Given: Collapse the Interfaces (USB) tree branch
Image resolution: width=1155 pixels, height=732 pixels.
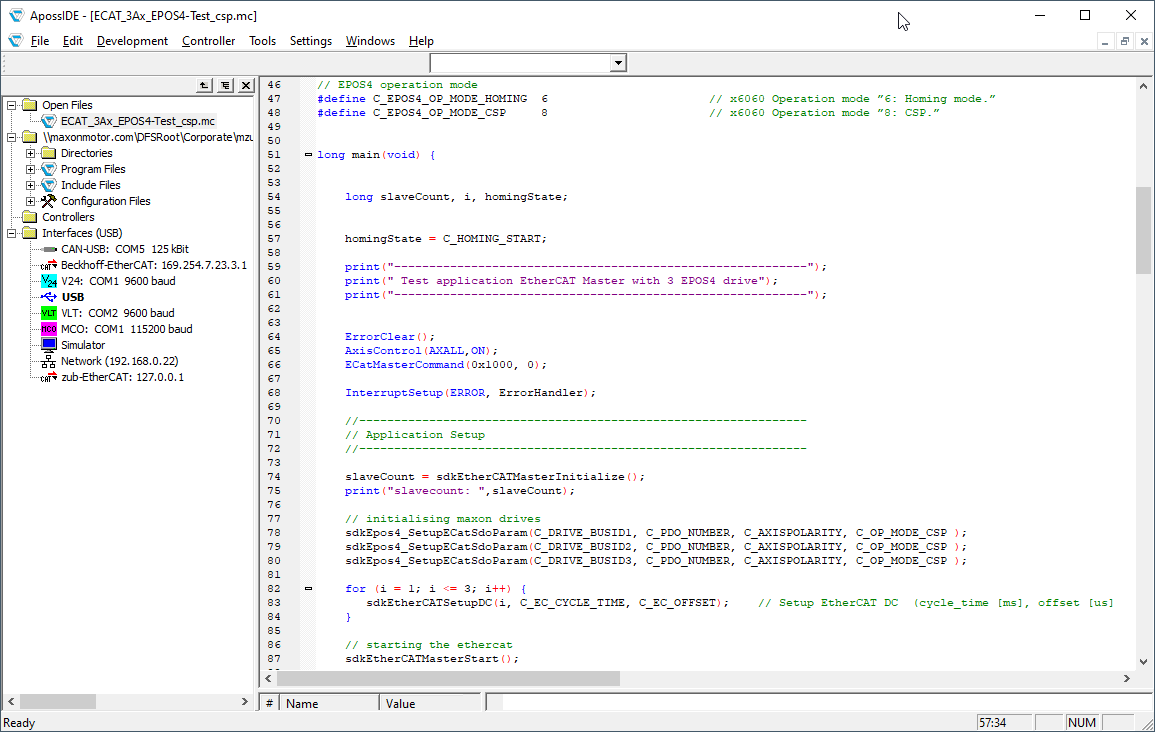Looking at the screenshot, I should (9, 232).
